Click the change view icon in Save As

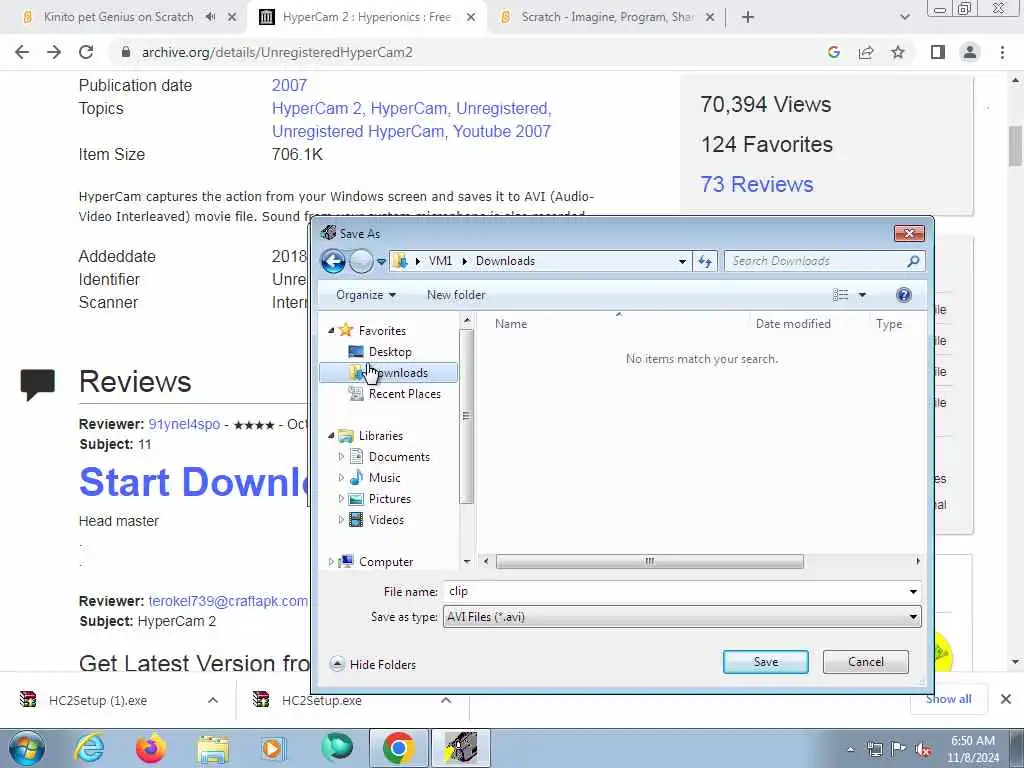(x=840, y=295)
